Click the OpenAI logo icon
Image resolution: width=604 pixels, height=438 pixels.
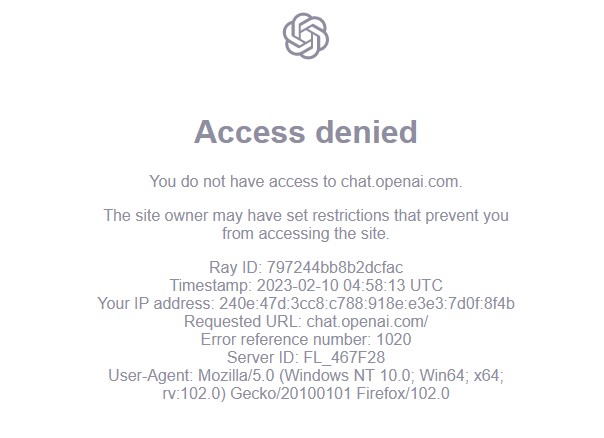306,36
